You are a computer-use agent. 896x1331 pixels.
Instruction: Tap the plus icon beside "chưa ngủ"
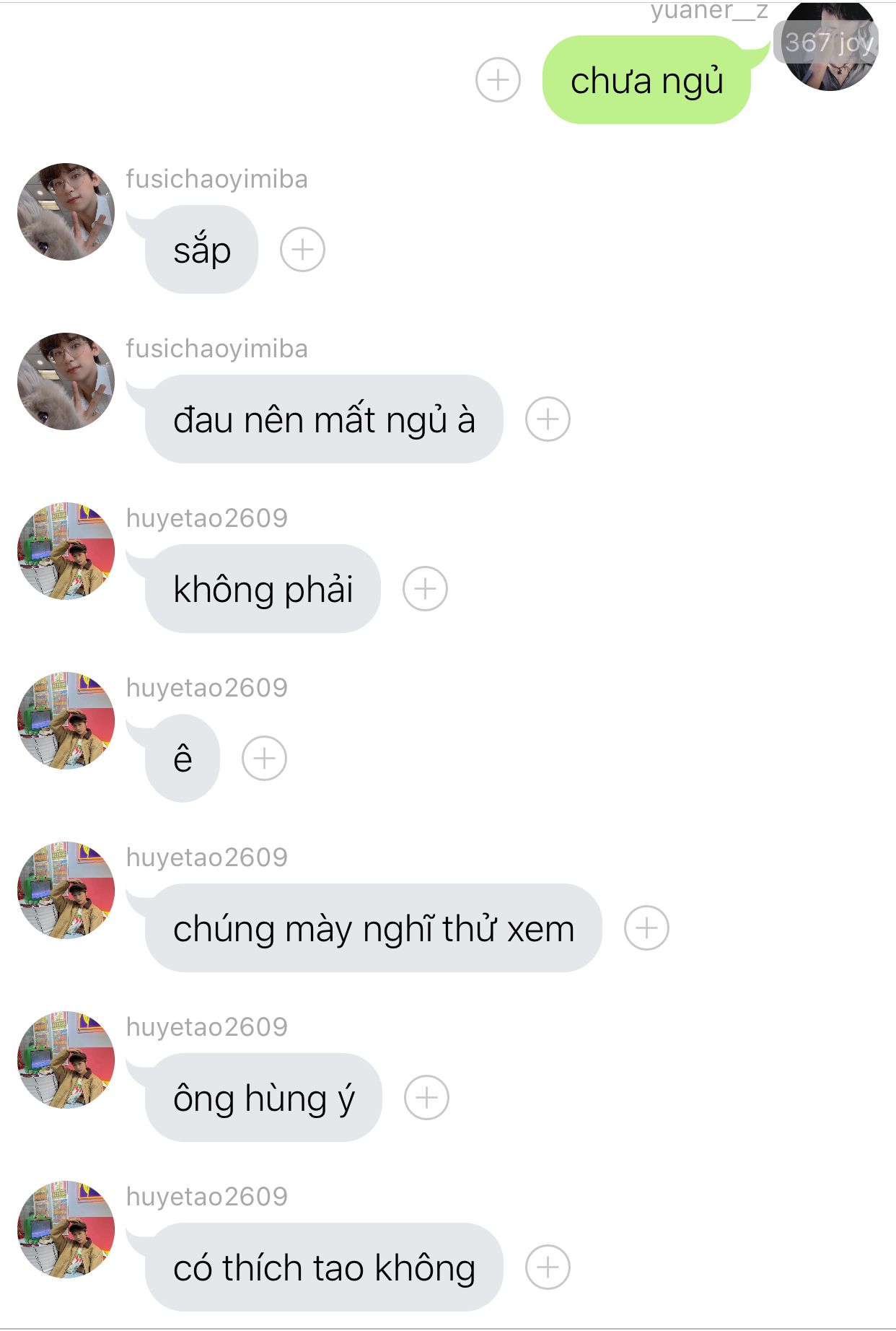pyautogui.click(x=498, y=79)
